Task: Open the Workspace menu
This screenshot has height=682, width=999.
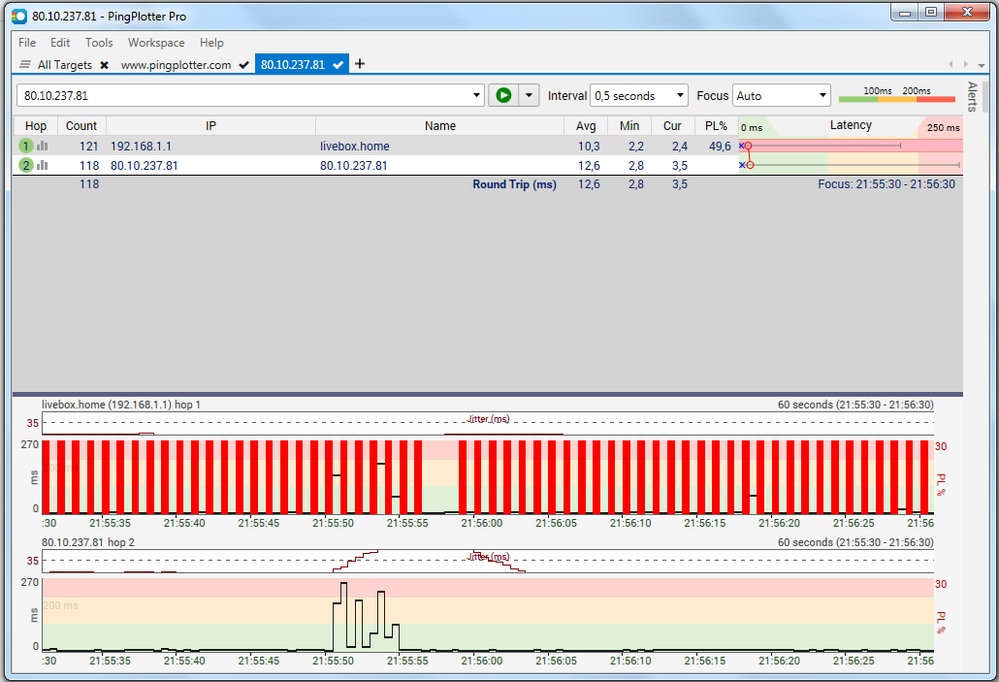Action: [x=156, y=43]
